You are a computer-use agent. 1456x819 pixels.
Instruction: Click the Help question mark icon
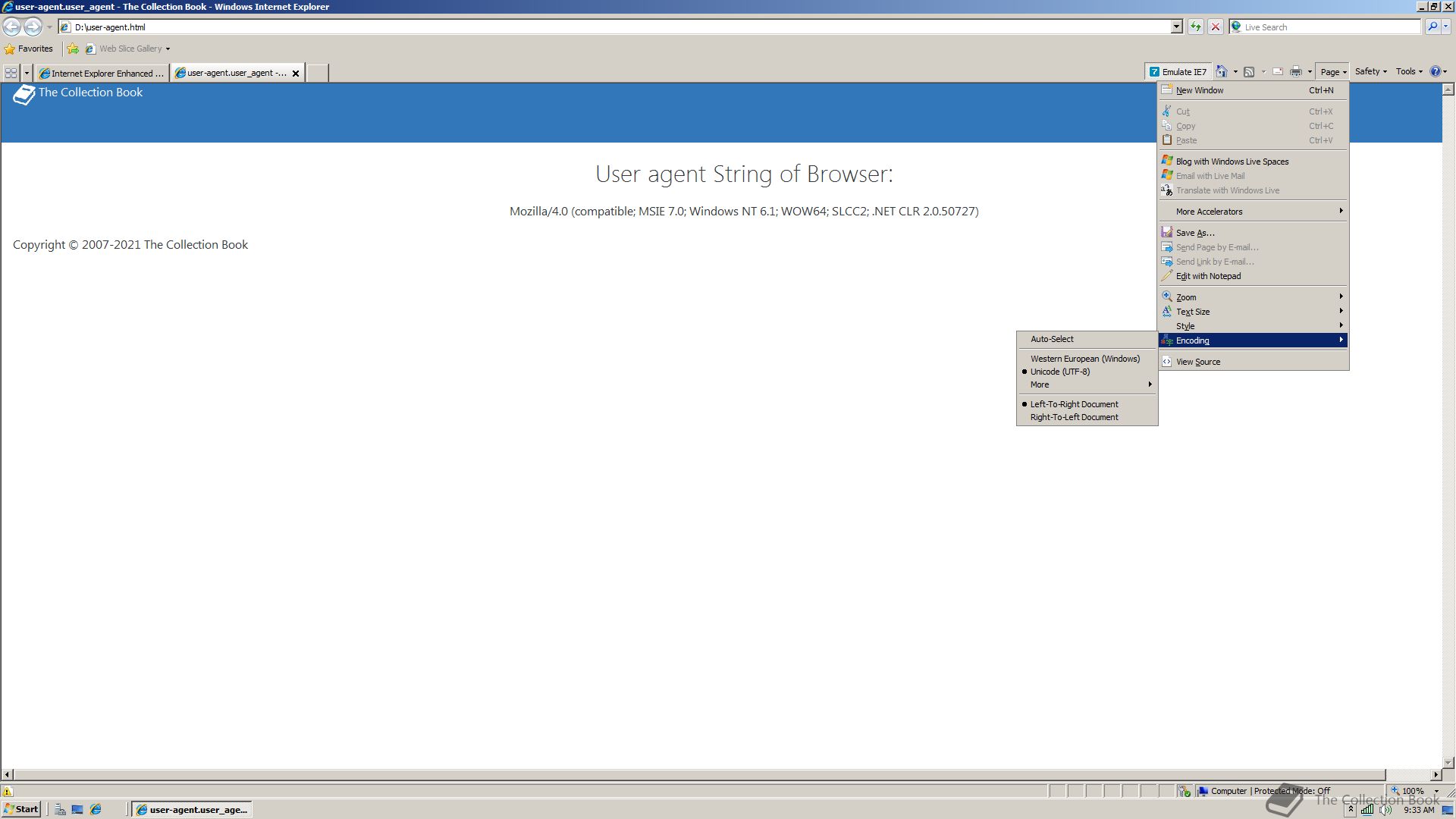1435,71
